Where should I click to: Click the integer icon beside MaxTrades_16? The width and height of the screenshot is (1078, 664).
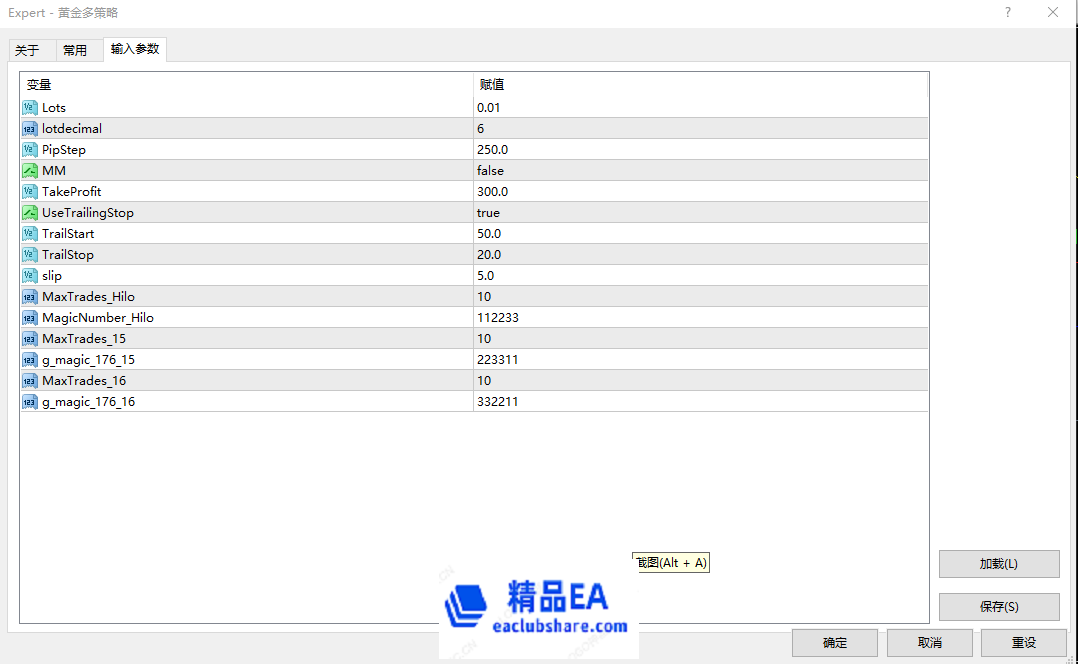pyautogui.click(x=30, y=381)
